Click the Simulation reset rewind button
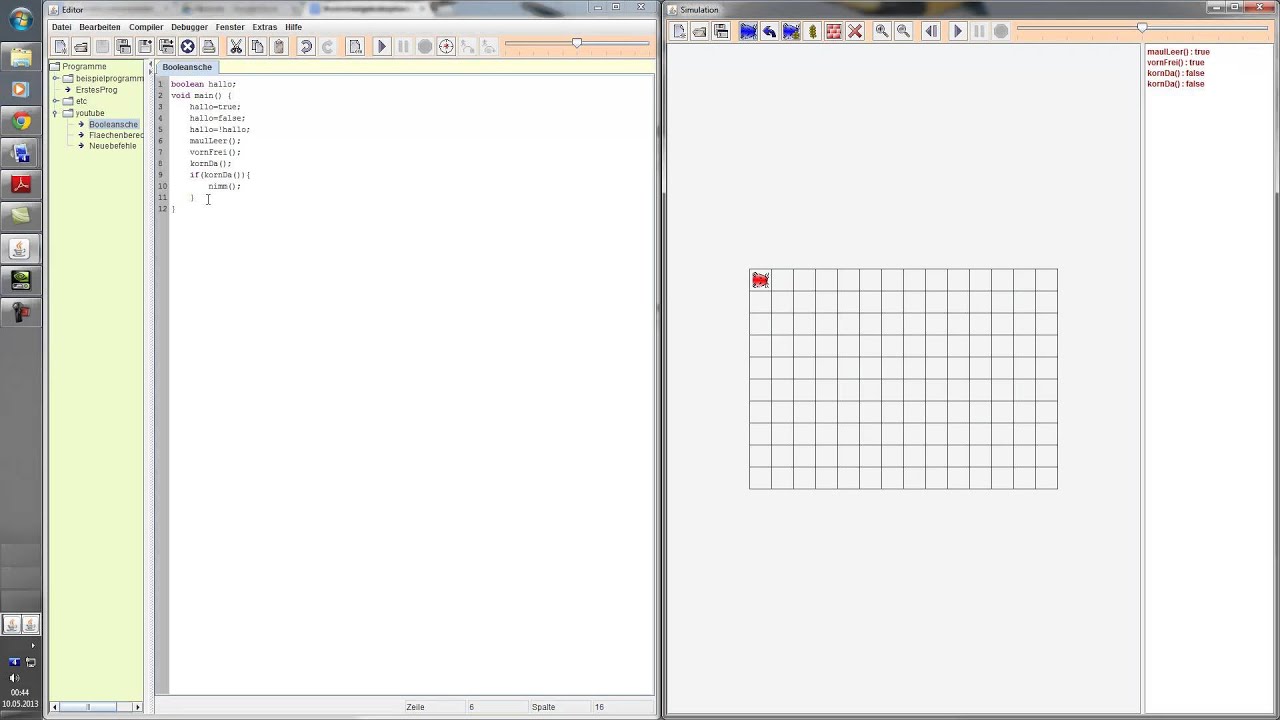The image size is (1280, 720). point(931,31)
